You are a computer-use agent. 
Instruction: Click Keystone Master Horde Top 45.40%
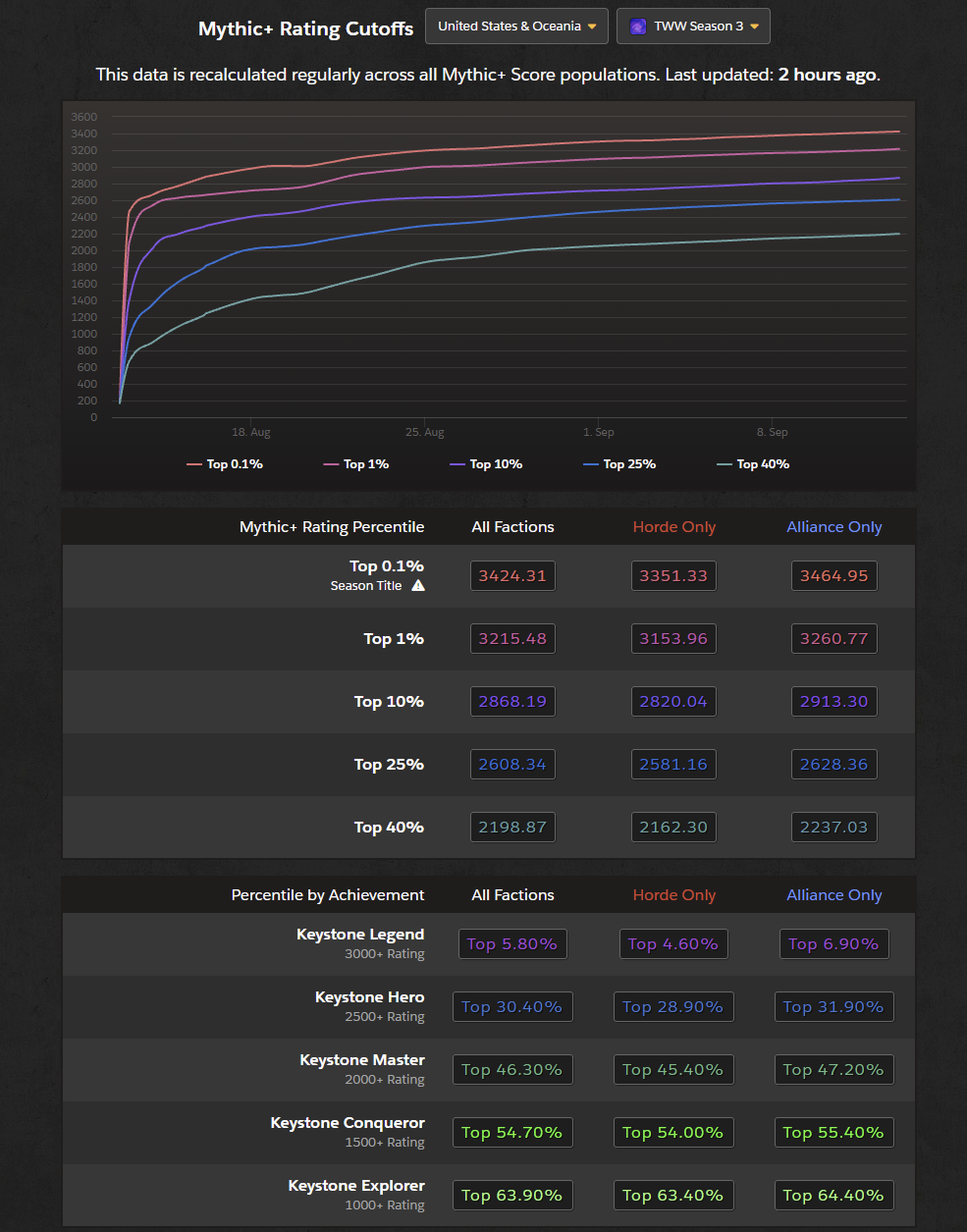coord(673,1070)
